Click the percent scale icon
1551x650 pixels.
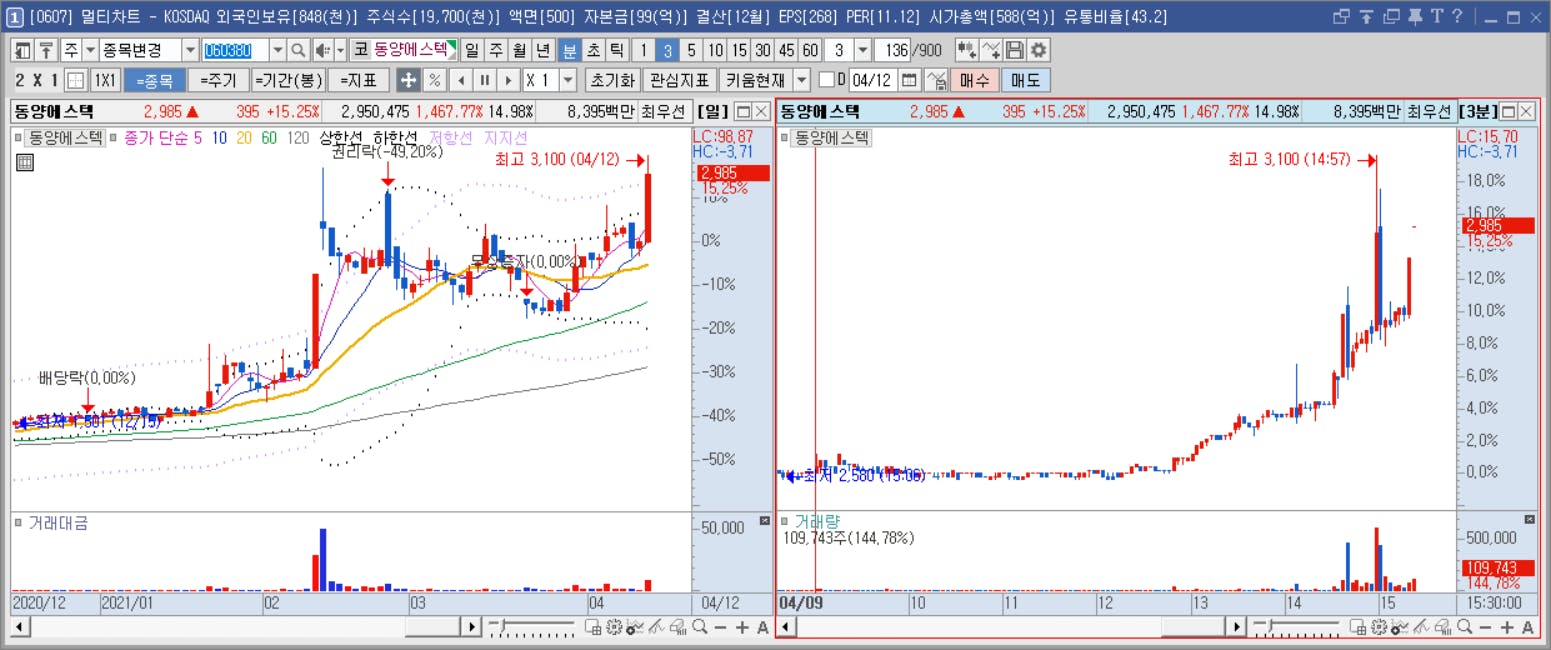click(x=435, y=80)
